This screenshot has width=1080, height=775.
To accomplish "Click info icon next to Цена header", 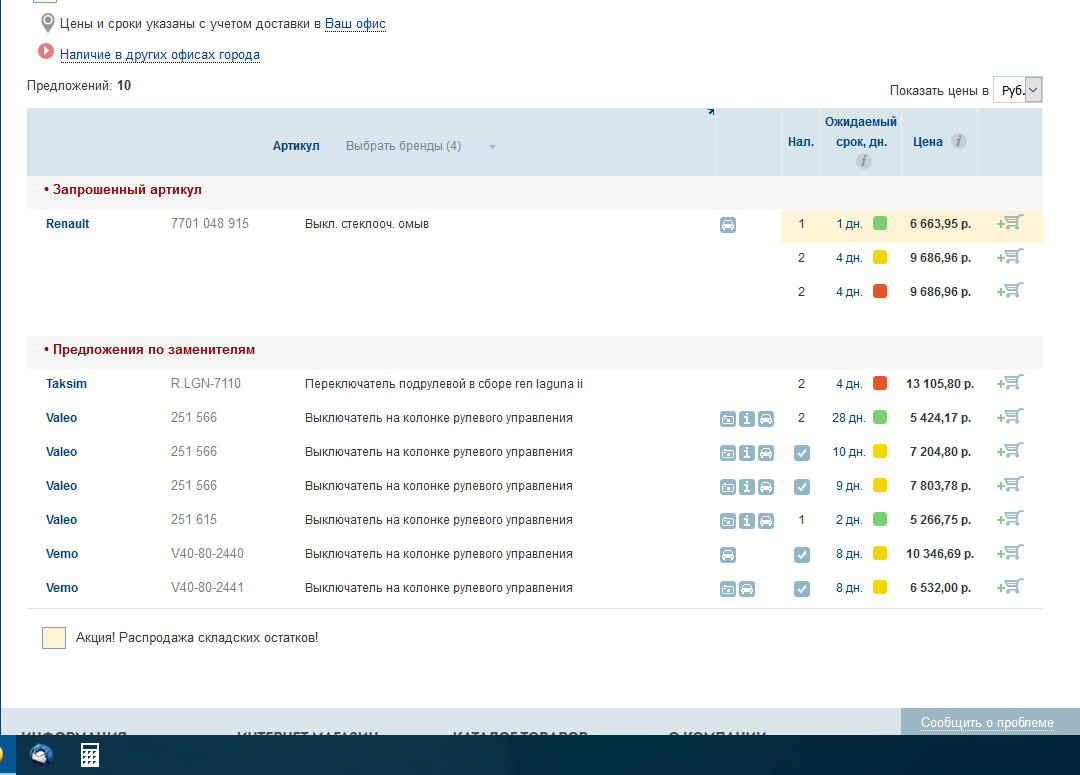I will 959,141.
